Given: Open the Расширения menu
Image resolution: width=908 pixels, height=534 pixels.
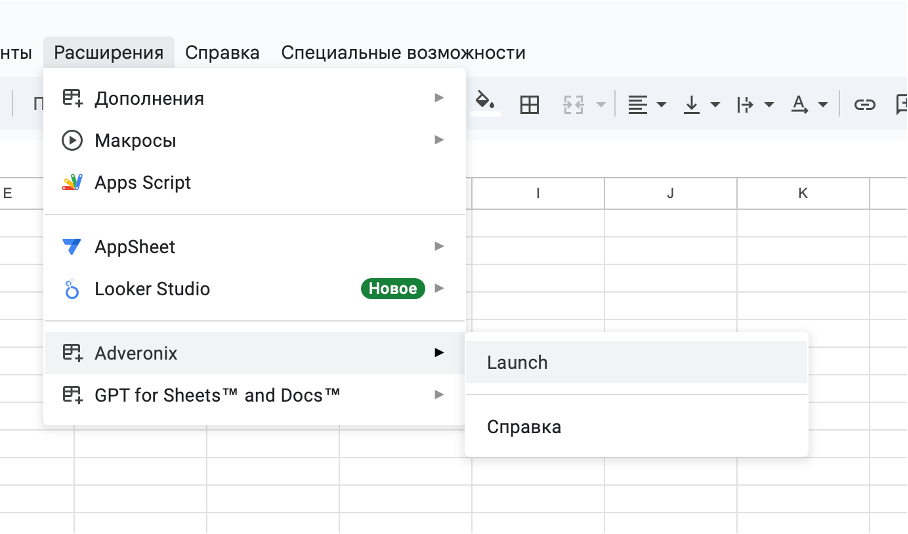Looking at the screenshot, I should click(108, 53).
